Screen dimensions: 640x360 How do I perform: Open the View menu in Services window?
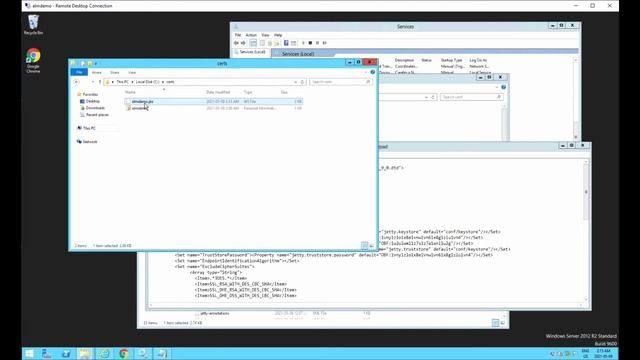point(265,35)
